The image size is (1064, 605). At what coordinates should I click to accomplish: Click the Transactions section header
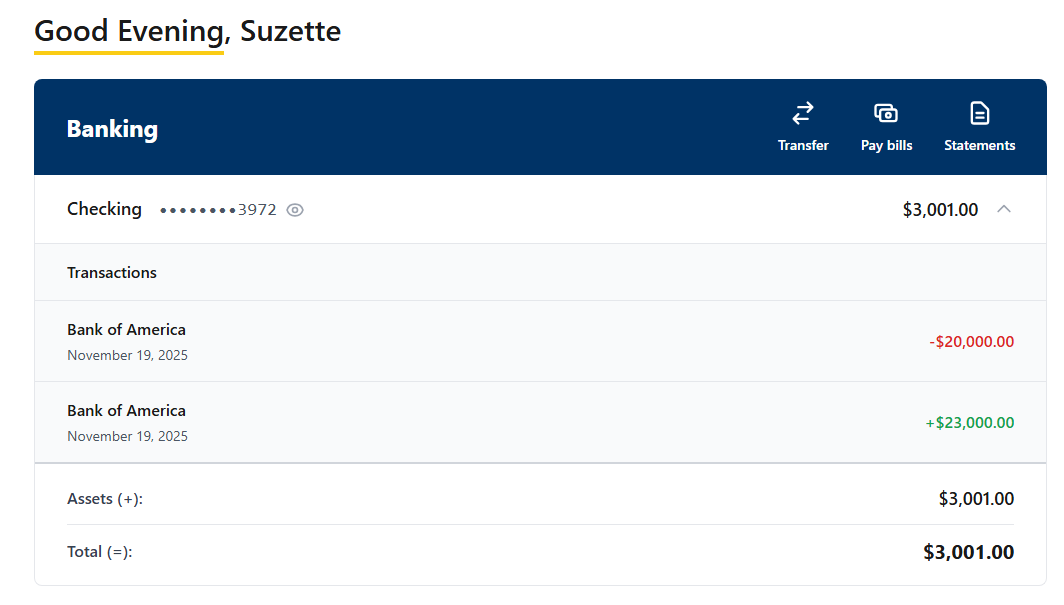pyautogui.click(x=112, y=272)
